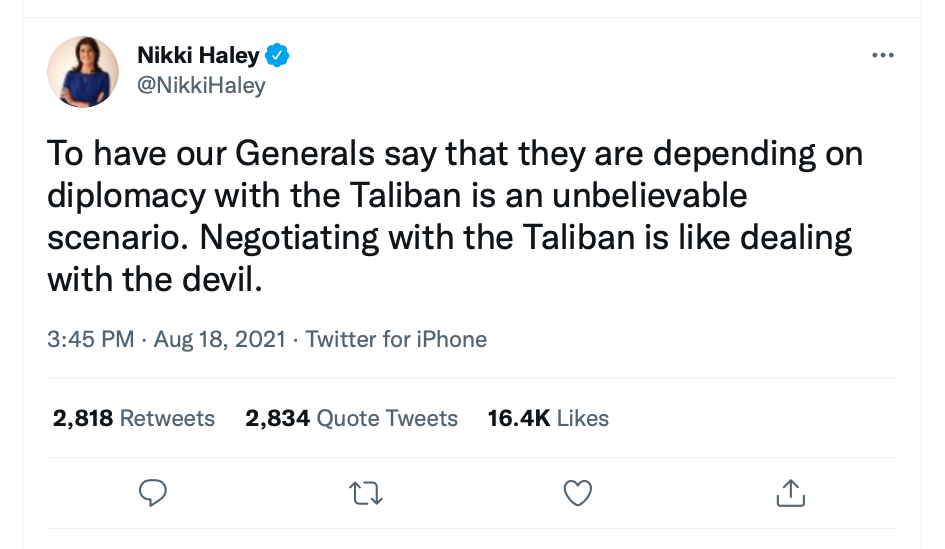Viewport: 945px width, 549px height.
Task: Go to the @NikkiHaley handle
Action: (x=201, y=85)
